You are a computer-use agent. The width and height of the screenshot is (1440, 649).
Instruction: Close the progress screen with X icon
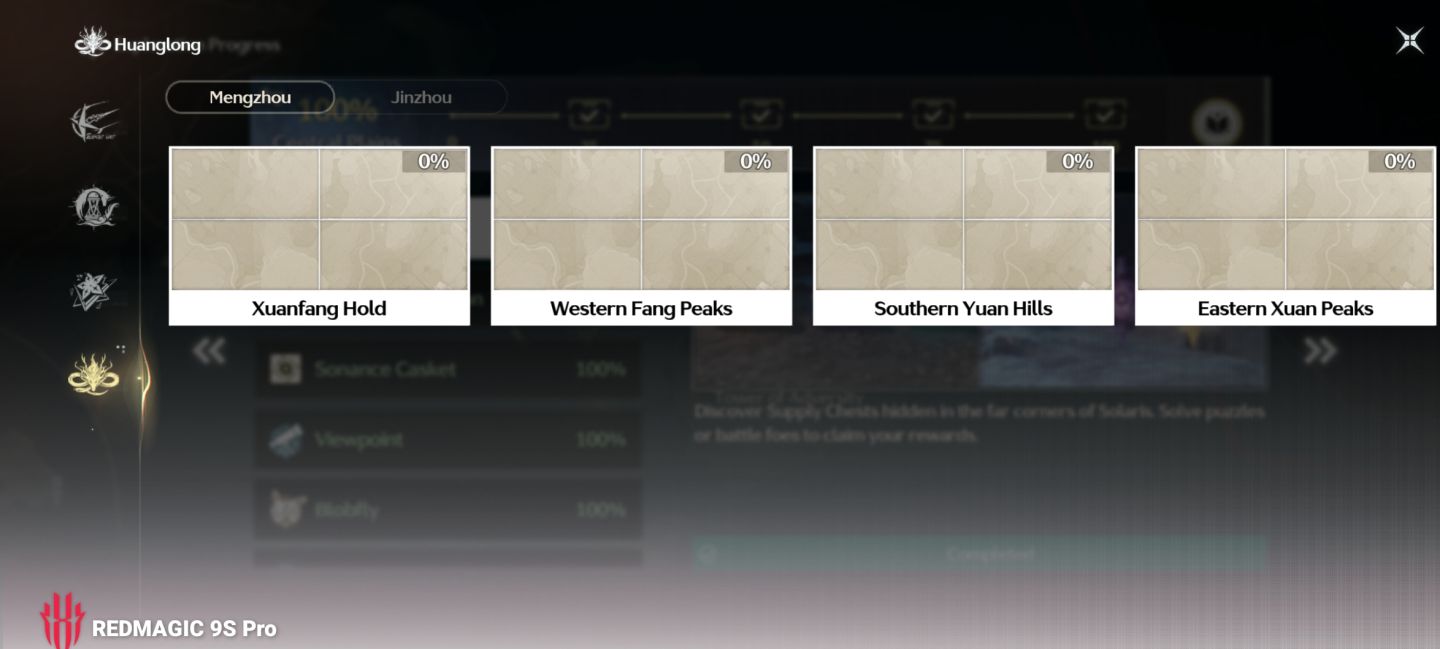(1410, 41)
